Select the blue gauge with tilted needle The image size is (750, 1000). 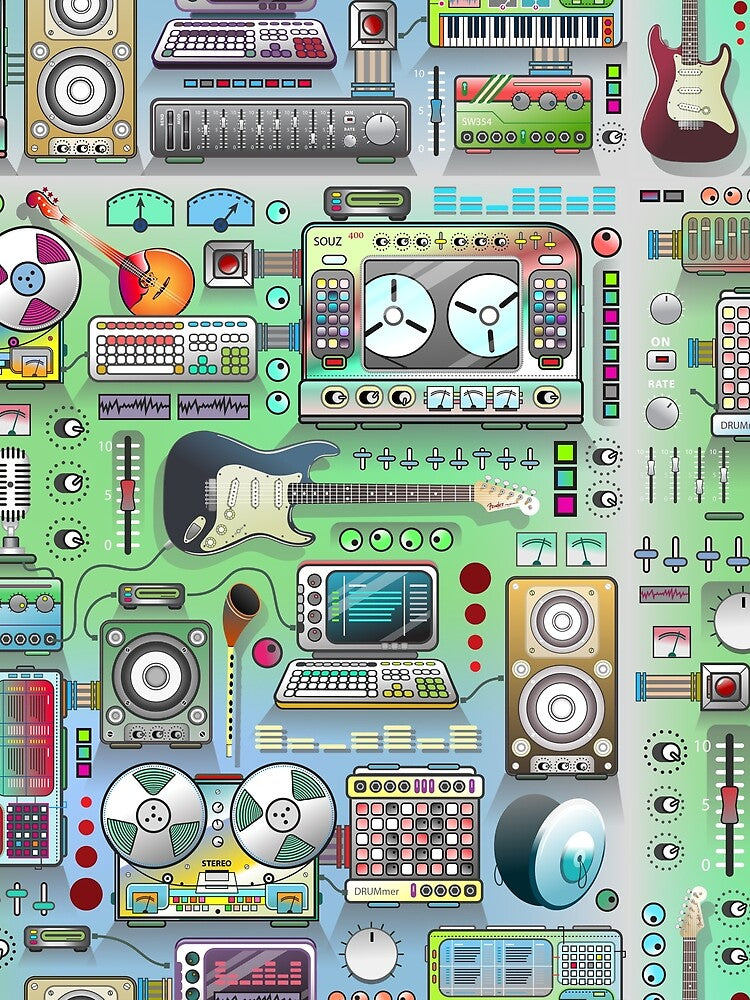220,209
